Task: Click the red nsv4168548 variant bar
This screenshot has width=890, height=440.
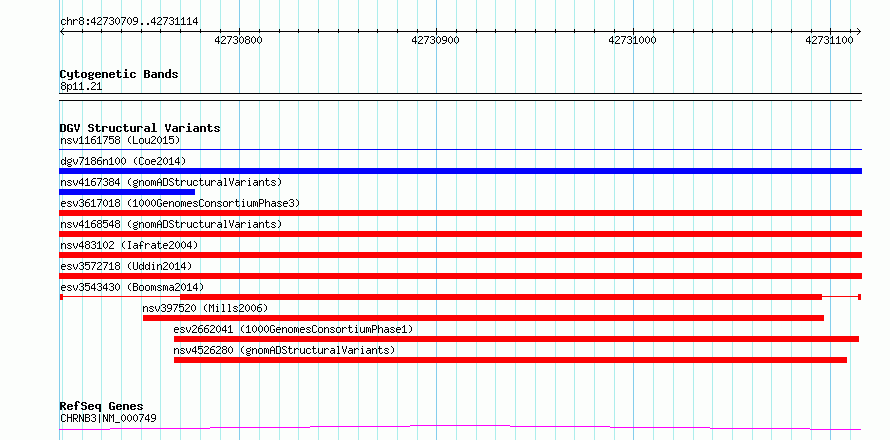Action: point(461,234)
